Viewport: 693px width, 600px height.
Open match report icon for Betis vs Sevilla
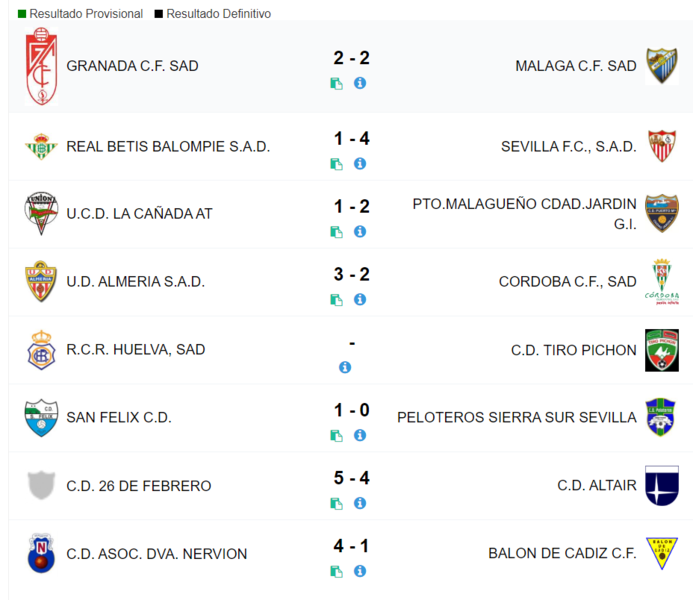tap(336, 164)
